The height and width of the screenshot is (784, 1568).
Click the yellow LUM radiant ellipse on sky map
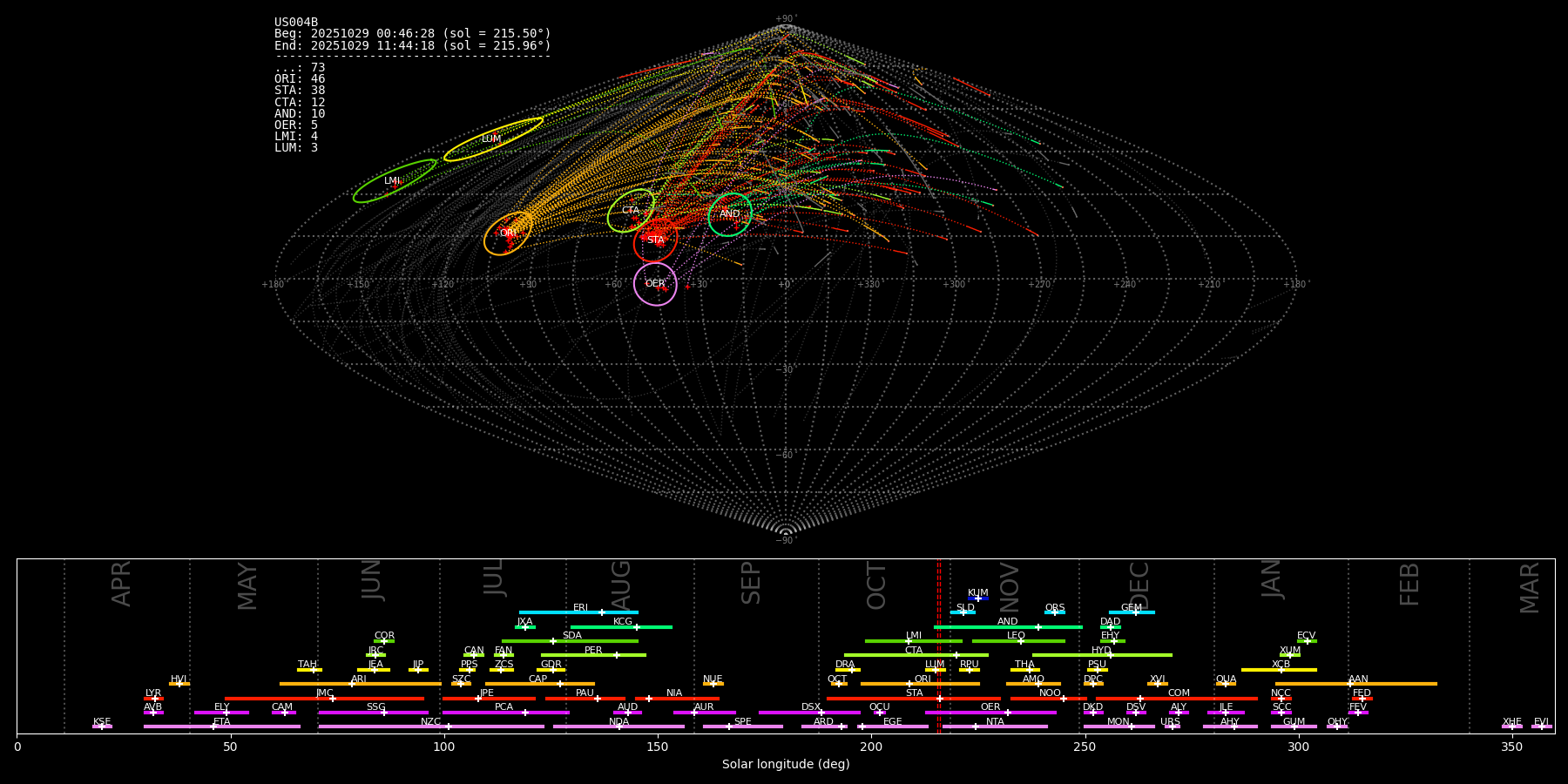coord(493,139)
